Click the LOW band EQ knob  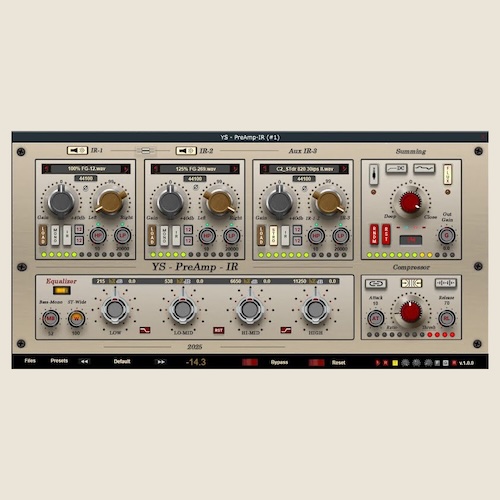click(115, 310)
